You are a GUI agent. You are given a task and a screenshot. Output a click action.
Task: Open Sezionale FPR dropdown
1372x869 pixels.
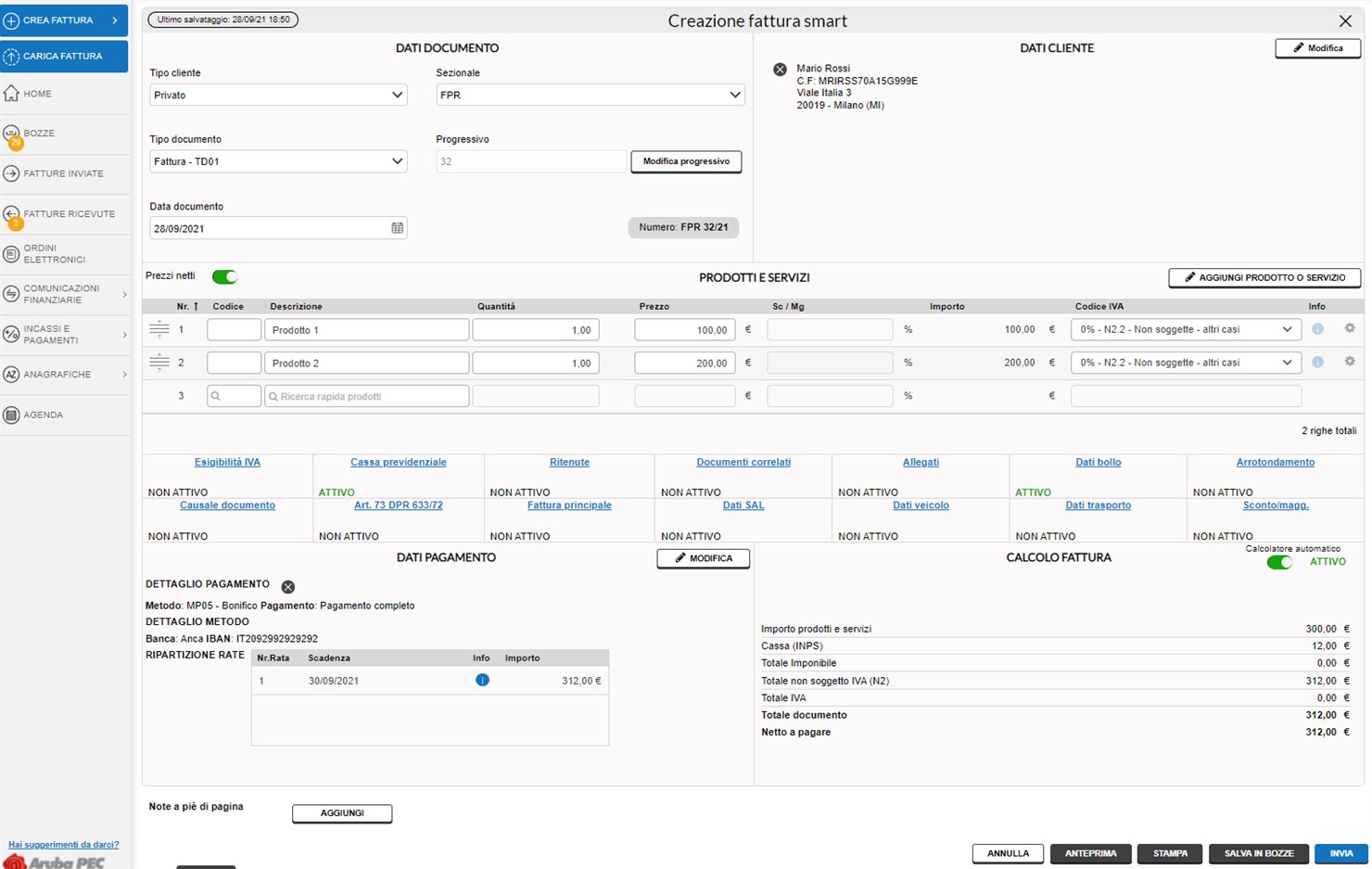click(591, 95)
